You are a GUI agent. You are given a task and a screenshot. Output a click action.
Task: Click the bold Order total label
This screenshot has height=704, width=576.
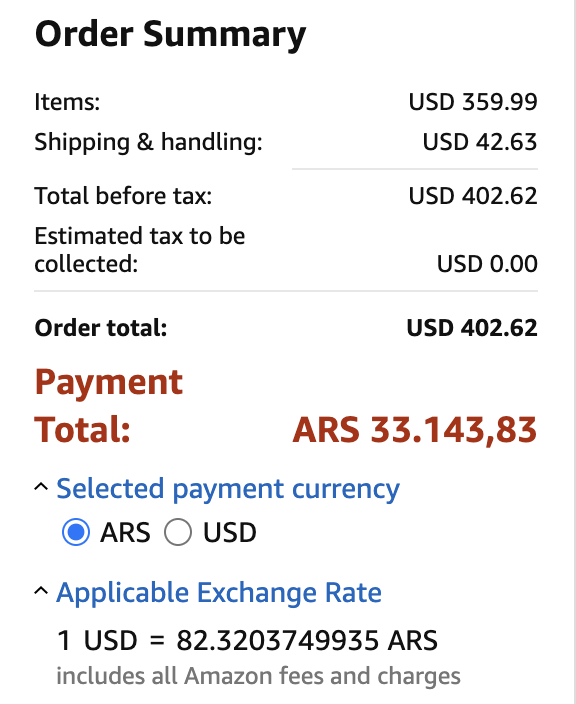click(101, 328)
